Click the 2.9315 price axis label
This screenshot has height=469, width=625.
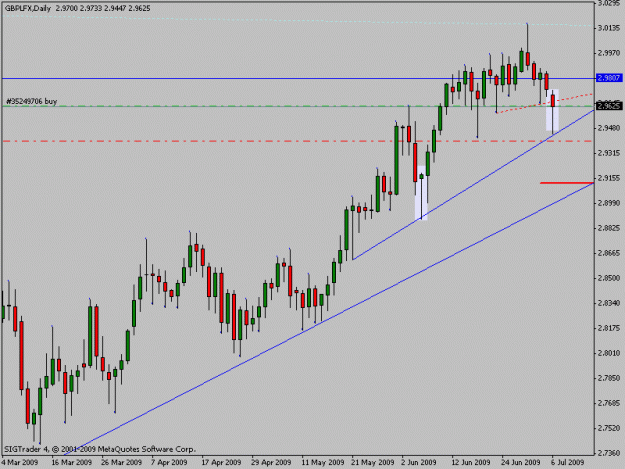pyautogui.click(x=609, y=153)
